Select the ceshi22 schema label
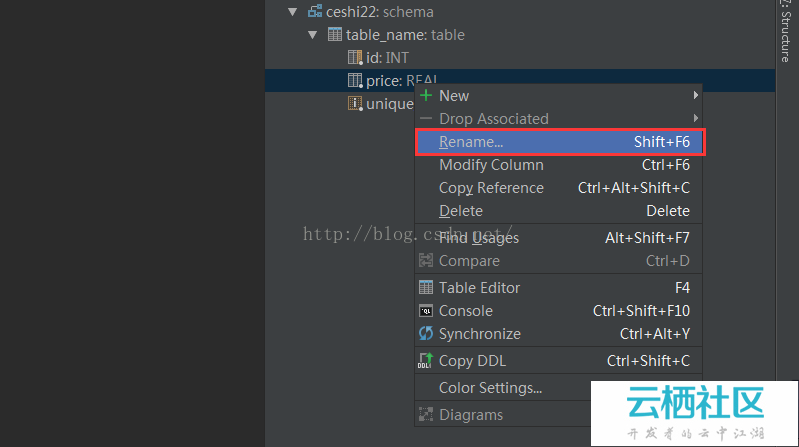799x447 pixels. 380,12
